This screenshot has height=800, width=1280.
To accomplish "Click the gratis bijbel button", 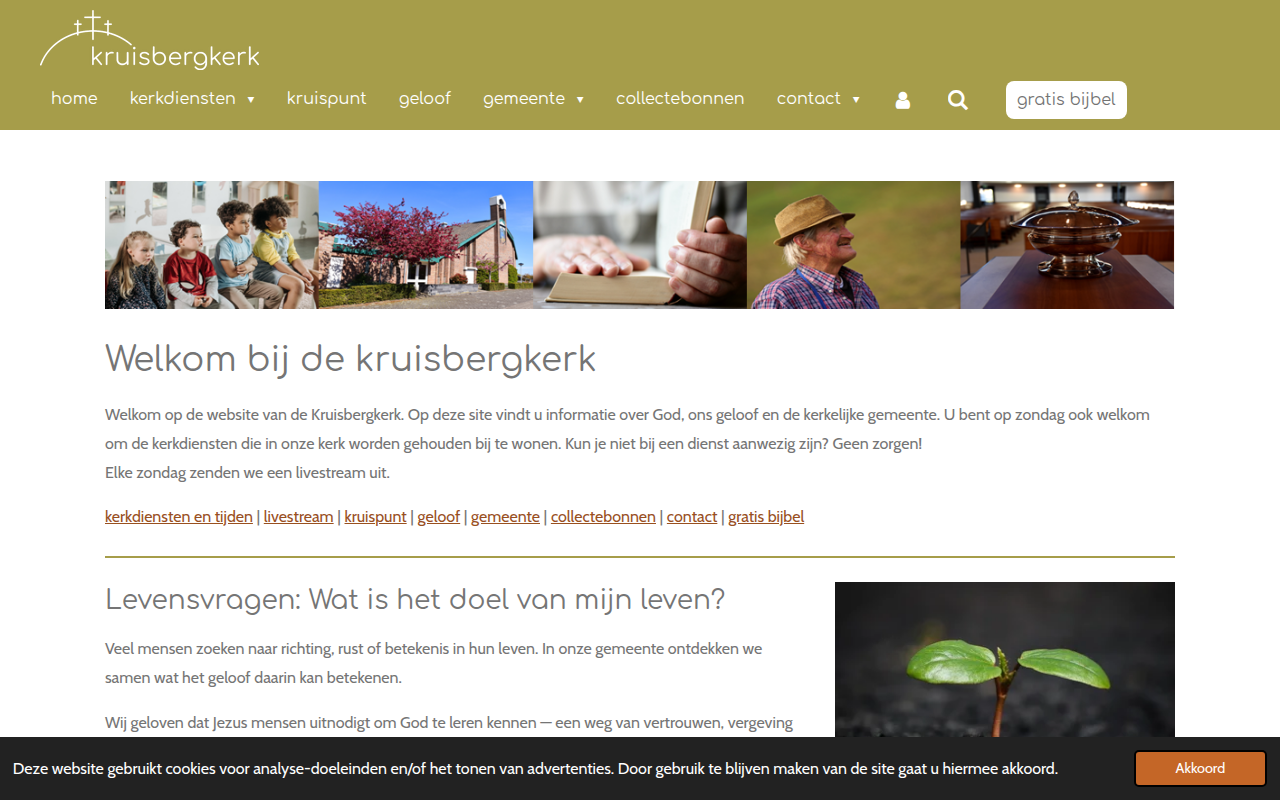I will (1066, 100).
